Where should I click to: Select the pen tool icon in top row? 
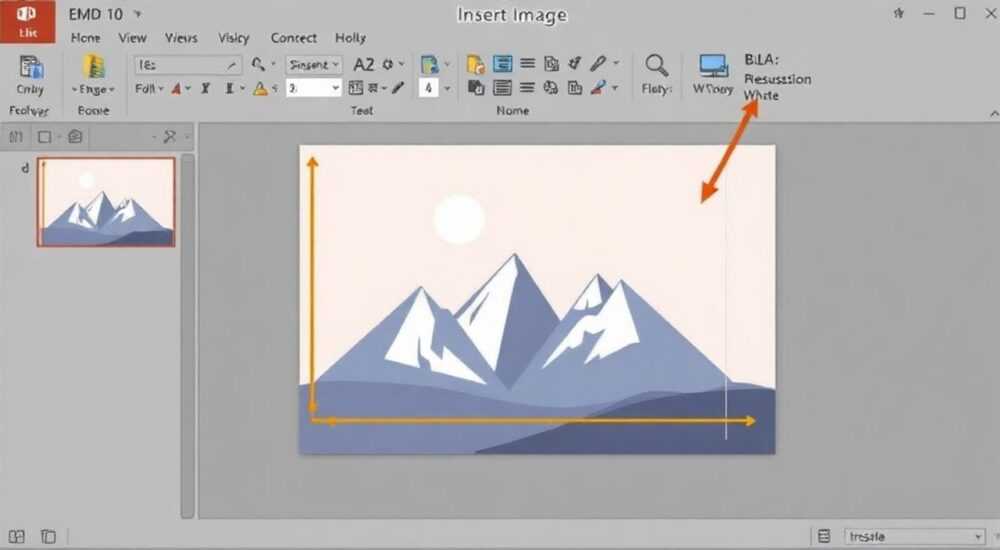[598, 63]
